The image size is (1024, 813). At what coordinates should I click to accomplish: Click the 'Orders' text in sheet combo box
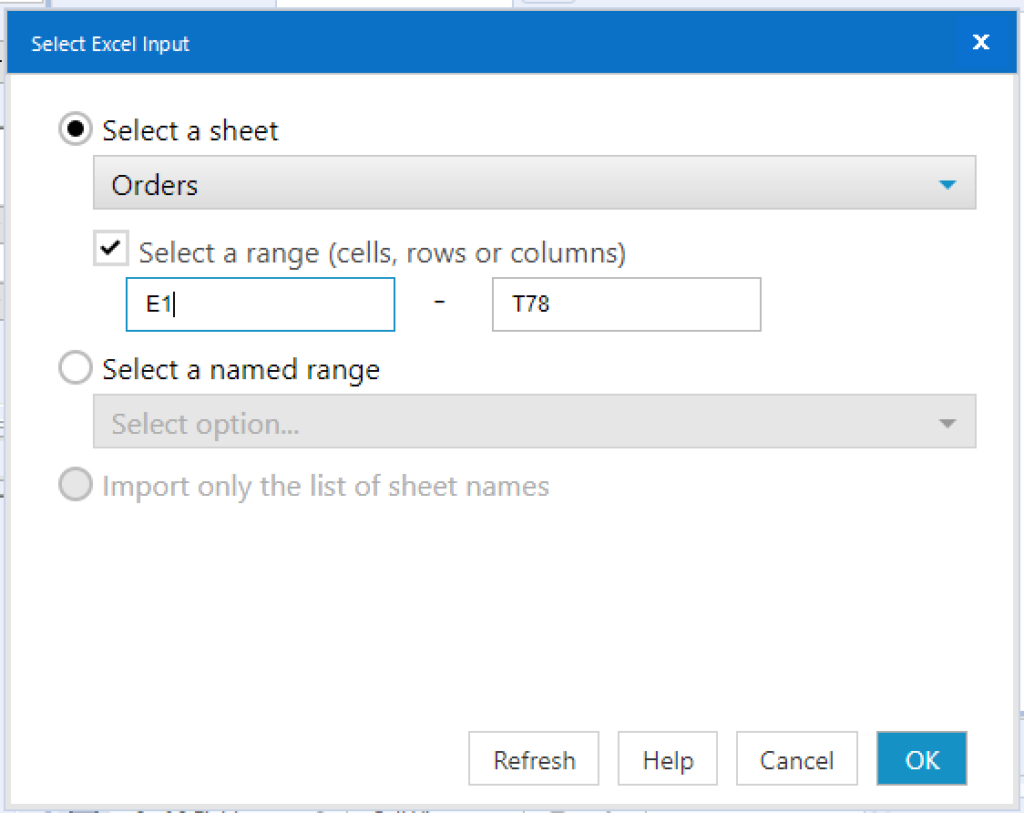tap(155, 185)
